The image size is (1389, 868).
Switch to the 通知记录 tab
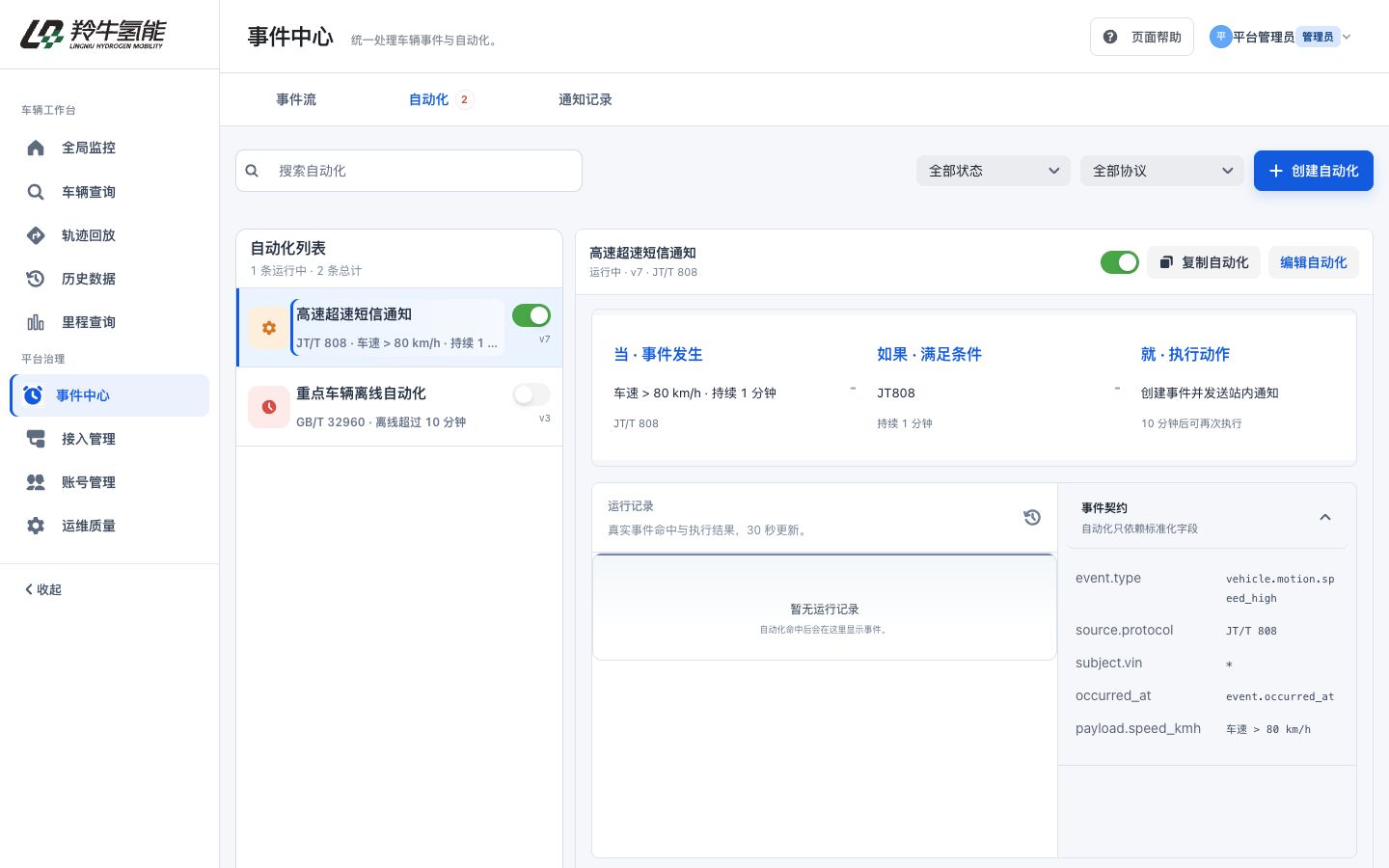coord(586,99)
